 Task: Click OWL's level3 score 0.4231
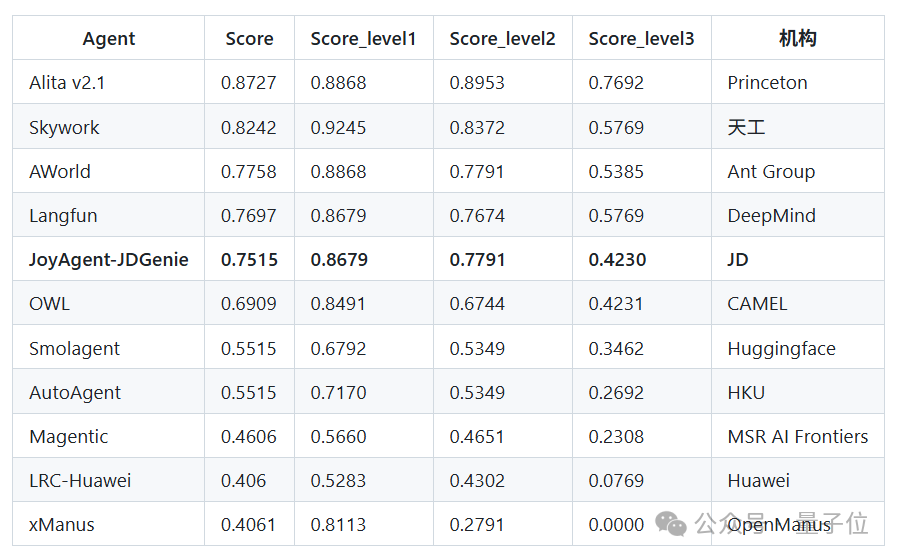click(x=616, y=303)
